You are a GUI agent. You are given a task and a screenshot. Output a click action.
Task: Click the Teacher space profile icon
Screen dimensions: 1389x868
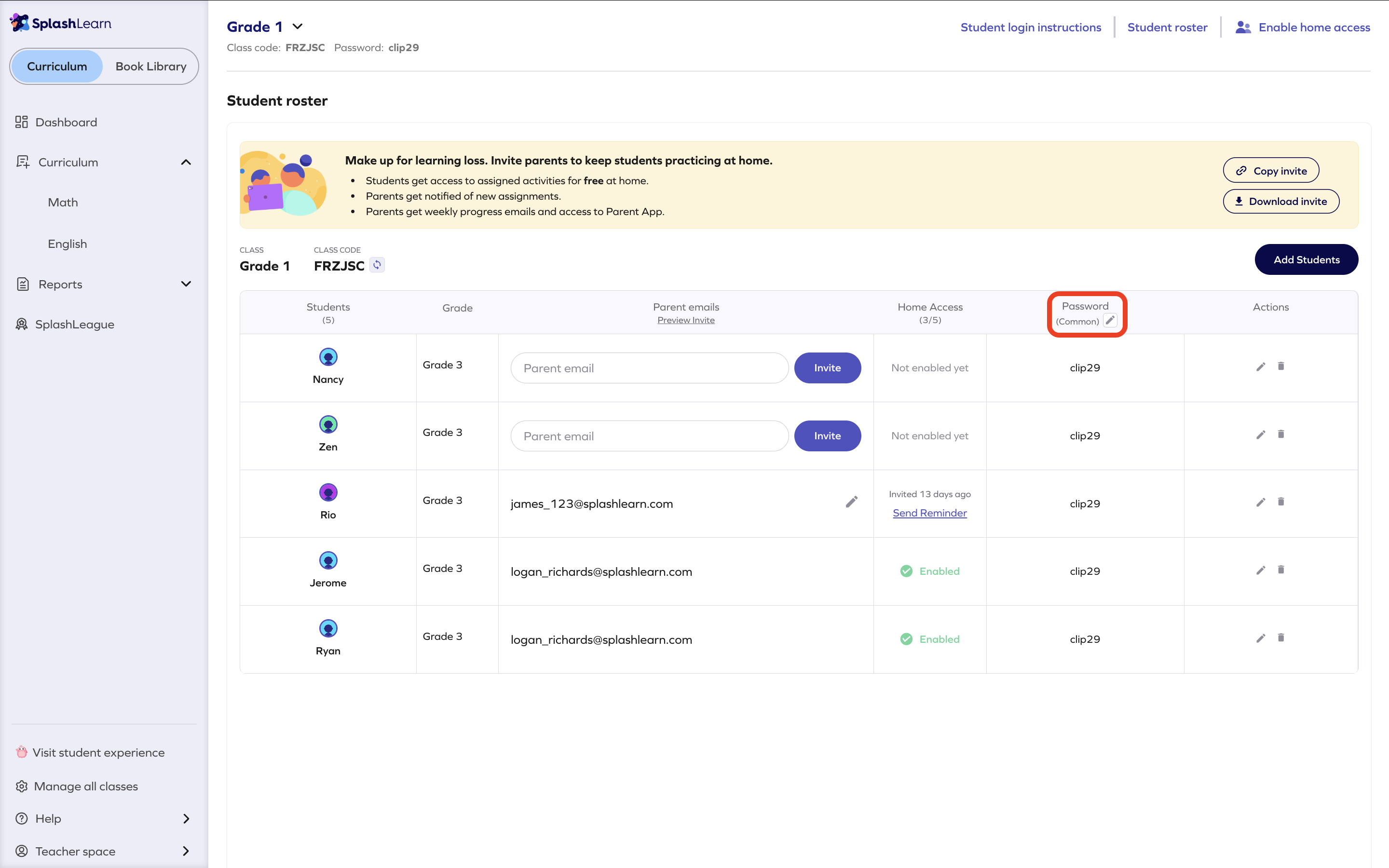pos(22,851)
